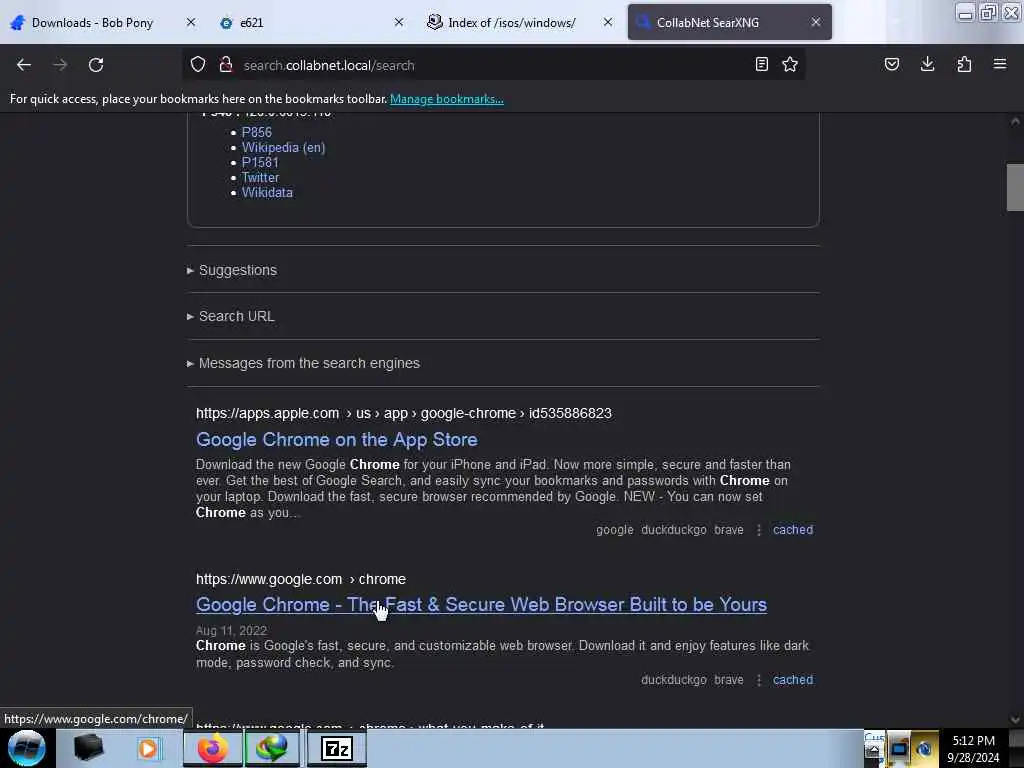The height and width of the screenshot is (768, 1024).
Task: Toggle reader view icon in the address bar
Action: click(761, 64)
